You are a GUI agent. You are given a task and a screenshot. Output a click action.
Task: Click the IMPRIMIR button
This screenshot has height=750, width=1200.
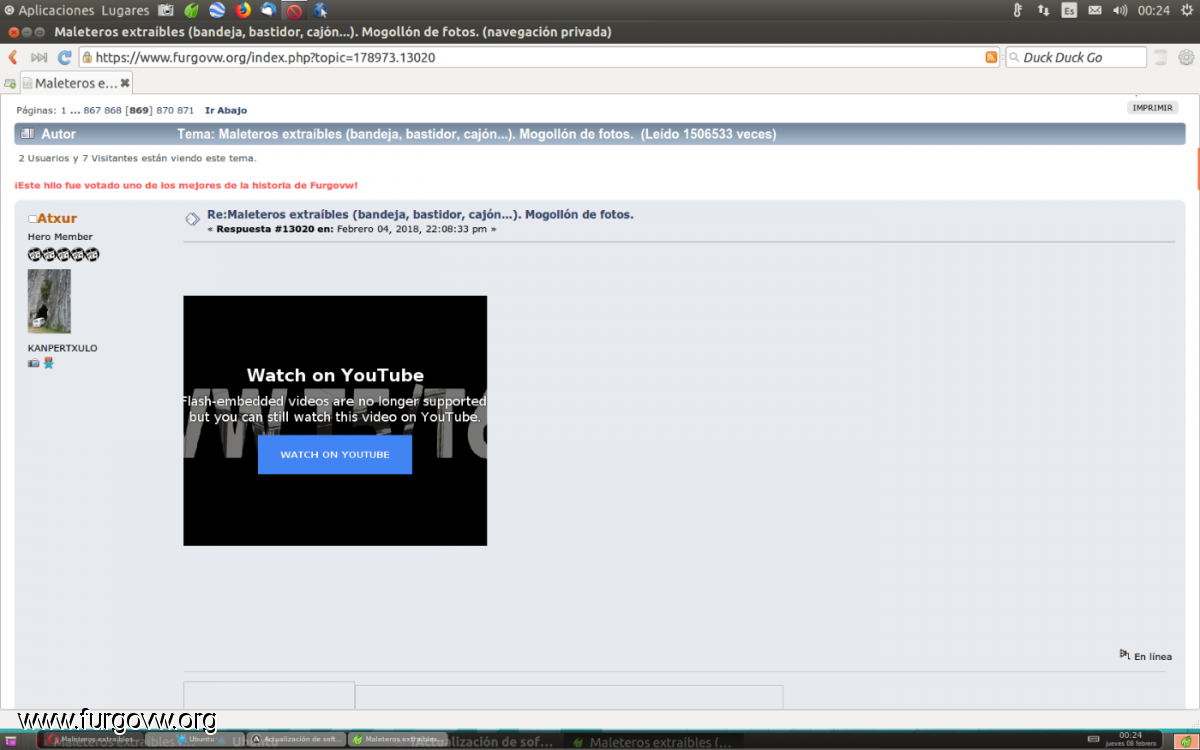pos(1152,108)
